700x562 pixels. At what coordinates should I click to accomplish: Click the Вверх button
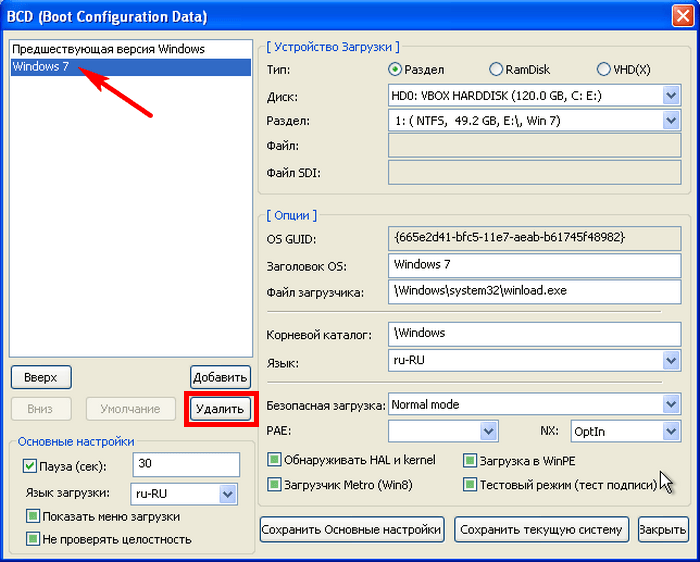(x=41, y=378)
